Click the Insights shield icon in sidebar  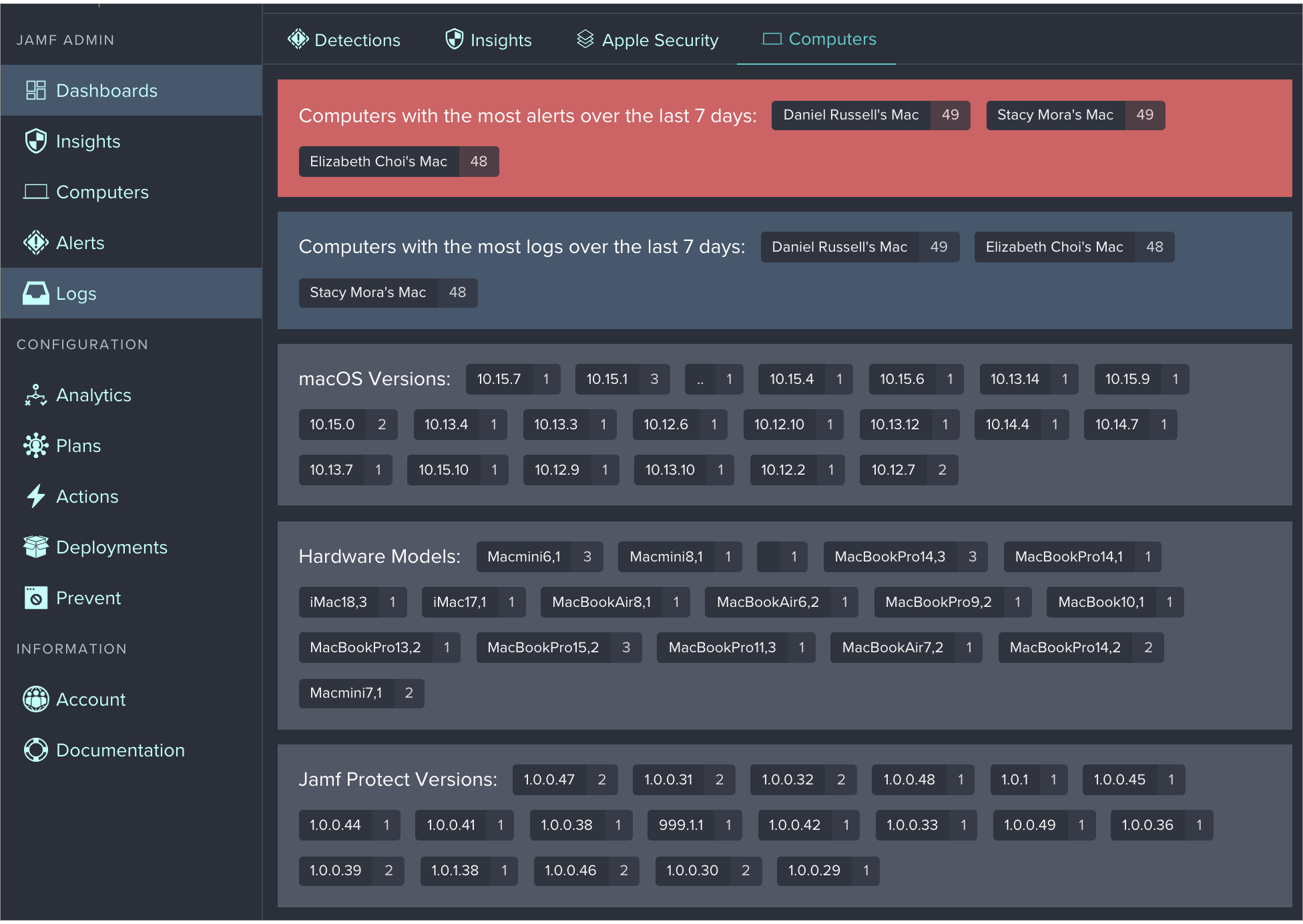tap(35, 141)
